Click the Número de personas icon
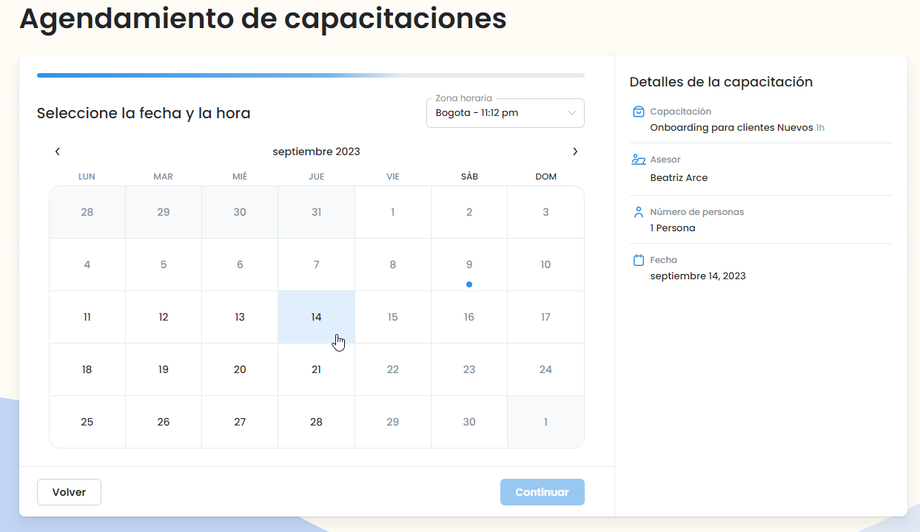 638,212
